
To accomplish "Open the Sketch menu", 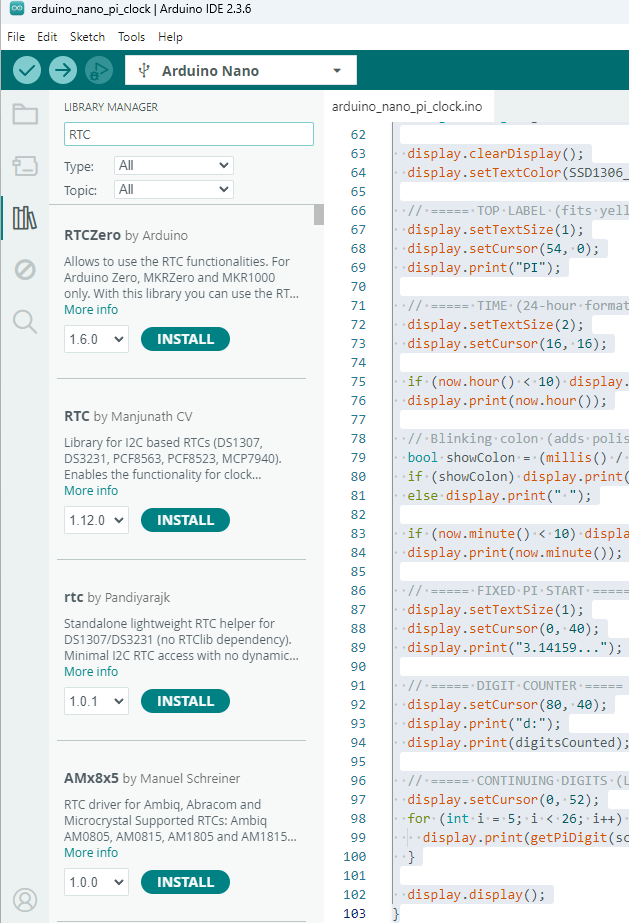I will tap(87, 36).
